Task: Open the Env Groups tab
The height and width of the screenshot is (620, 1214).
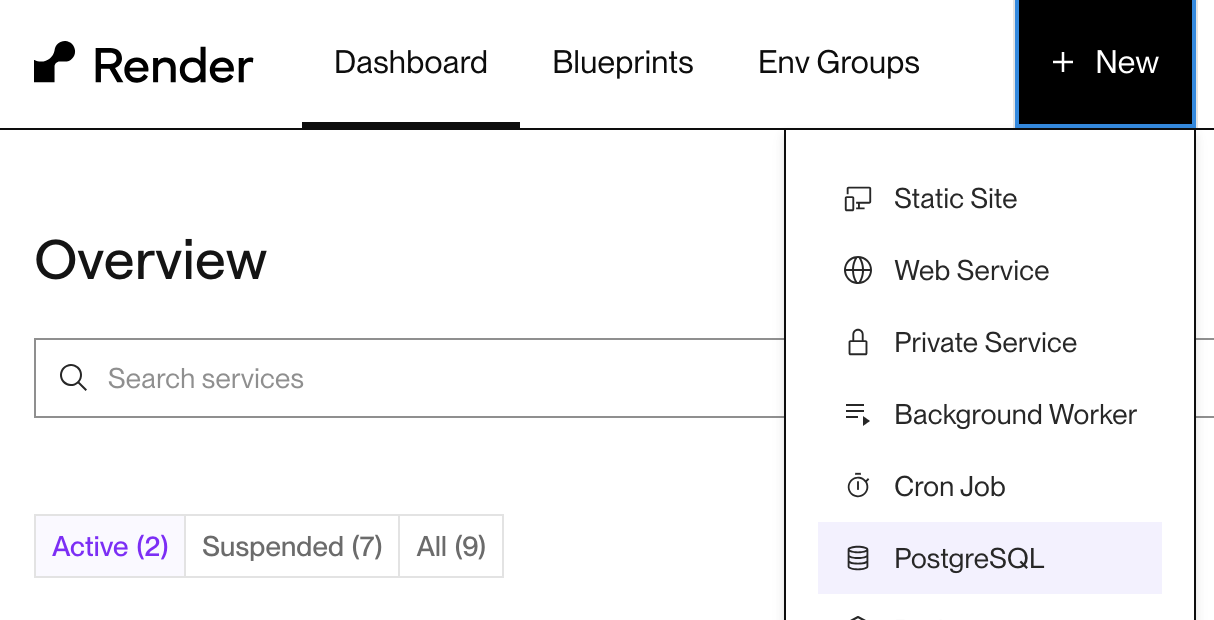Action: (x=839, y=63)
